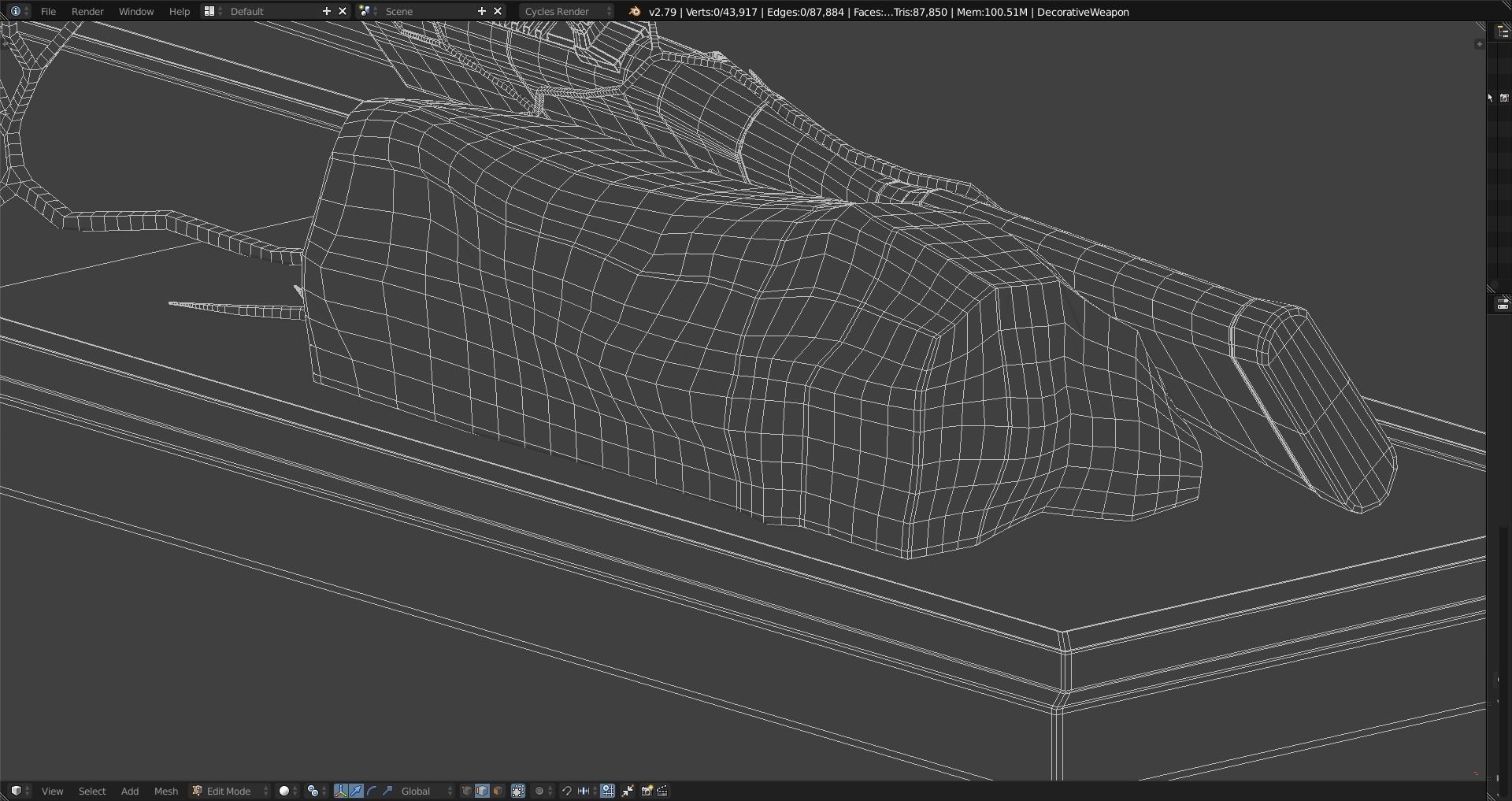Viewport: 1512px width, 801px height.
Task: Open the Window menu
Action: 136,11
